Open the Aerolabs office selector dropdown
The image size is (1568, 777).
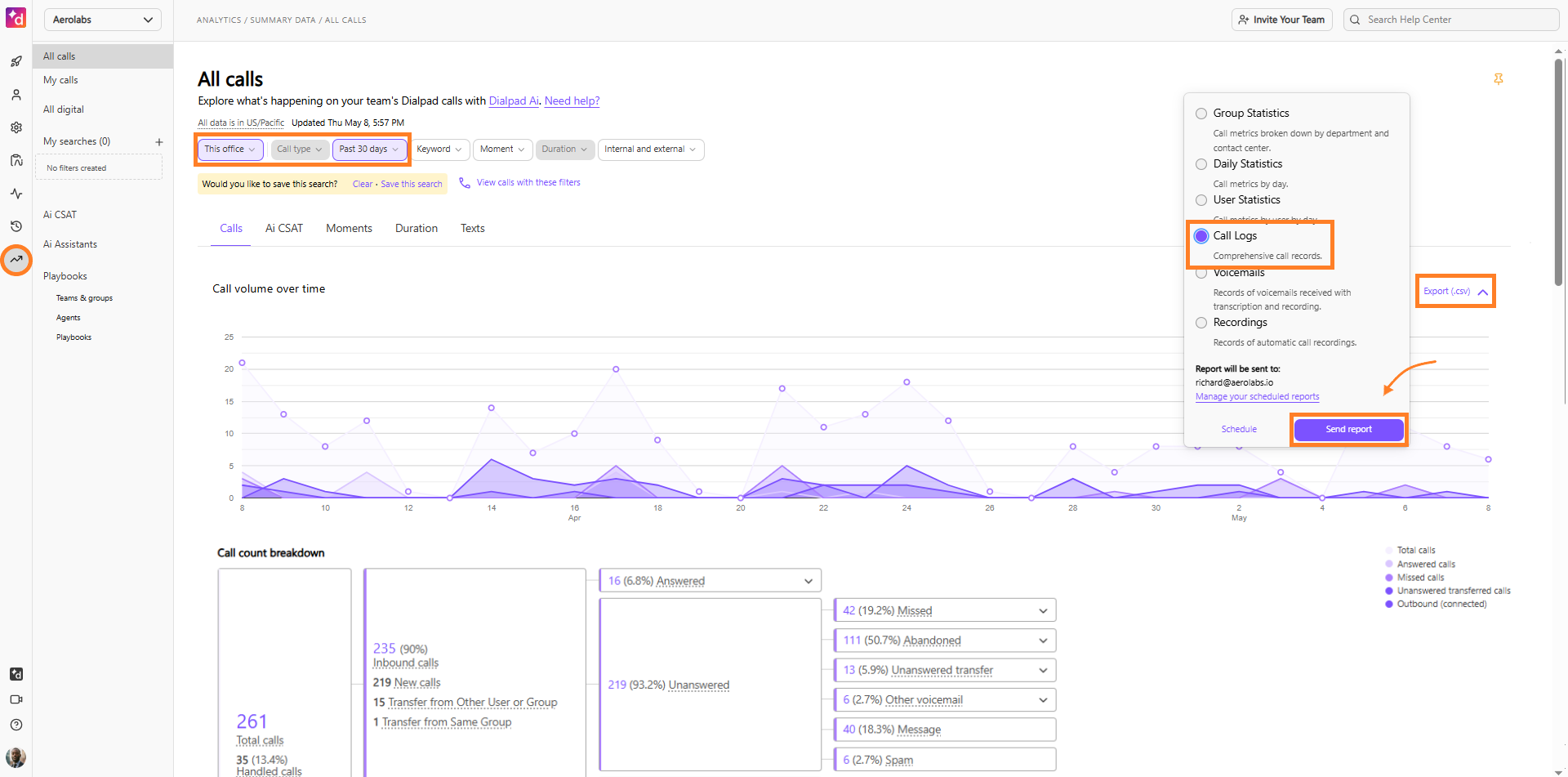click(x=102, y=20)
